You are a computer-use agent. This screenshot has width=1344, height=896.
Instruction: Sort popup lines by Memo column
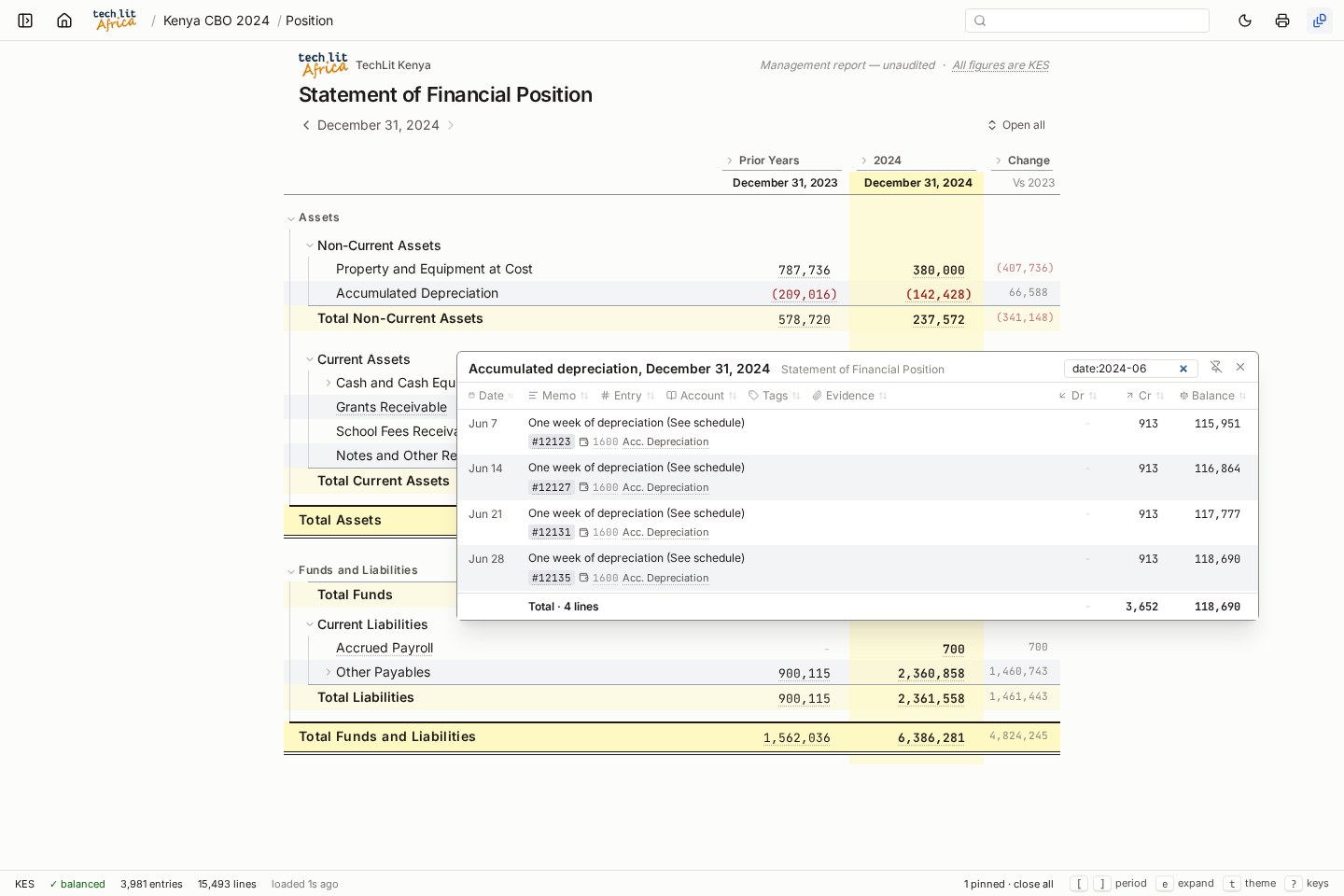coord(558,396)
